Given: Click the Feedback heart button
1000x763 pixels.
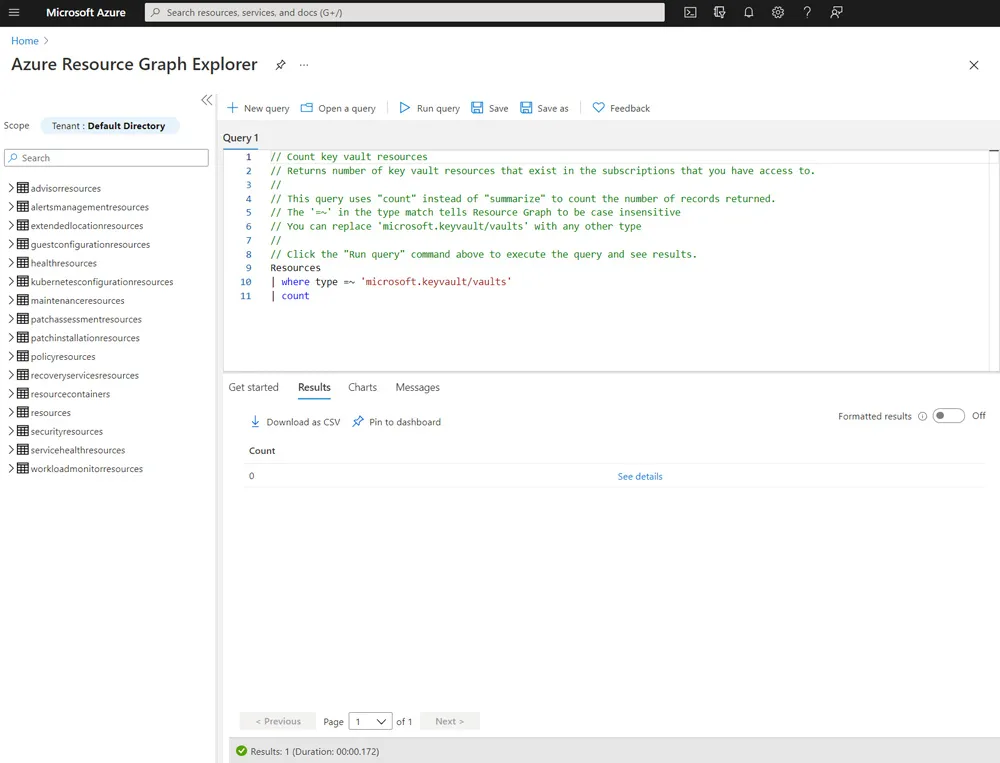Looking at the screenshot, I should (x=621, y=108).
